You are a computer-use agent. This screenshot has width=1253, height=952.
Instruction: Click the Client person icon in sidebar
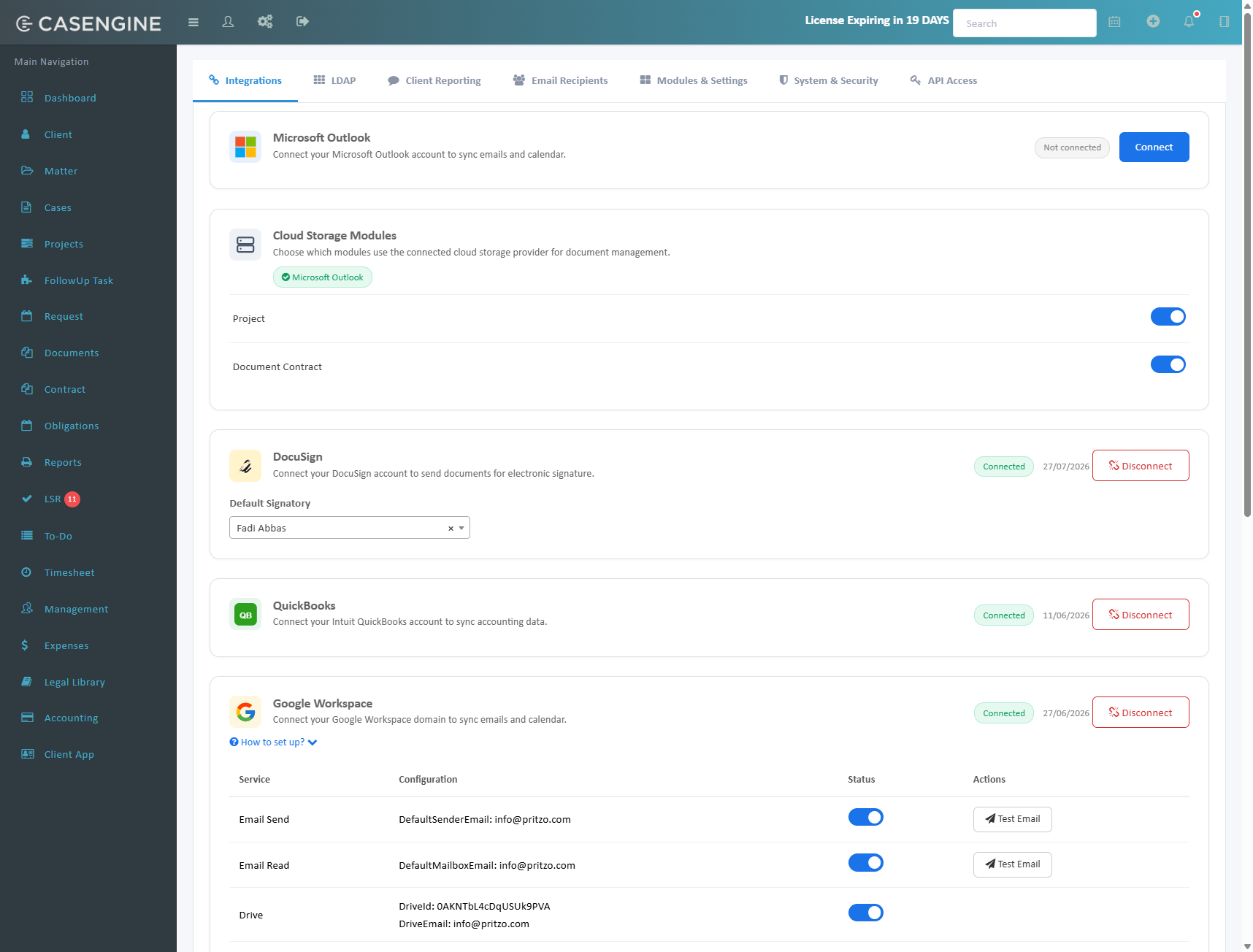pos(26,134)
